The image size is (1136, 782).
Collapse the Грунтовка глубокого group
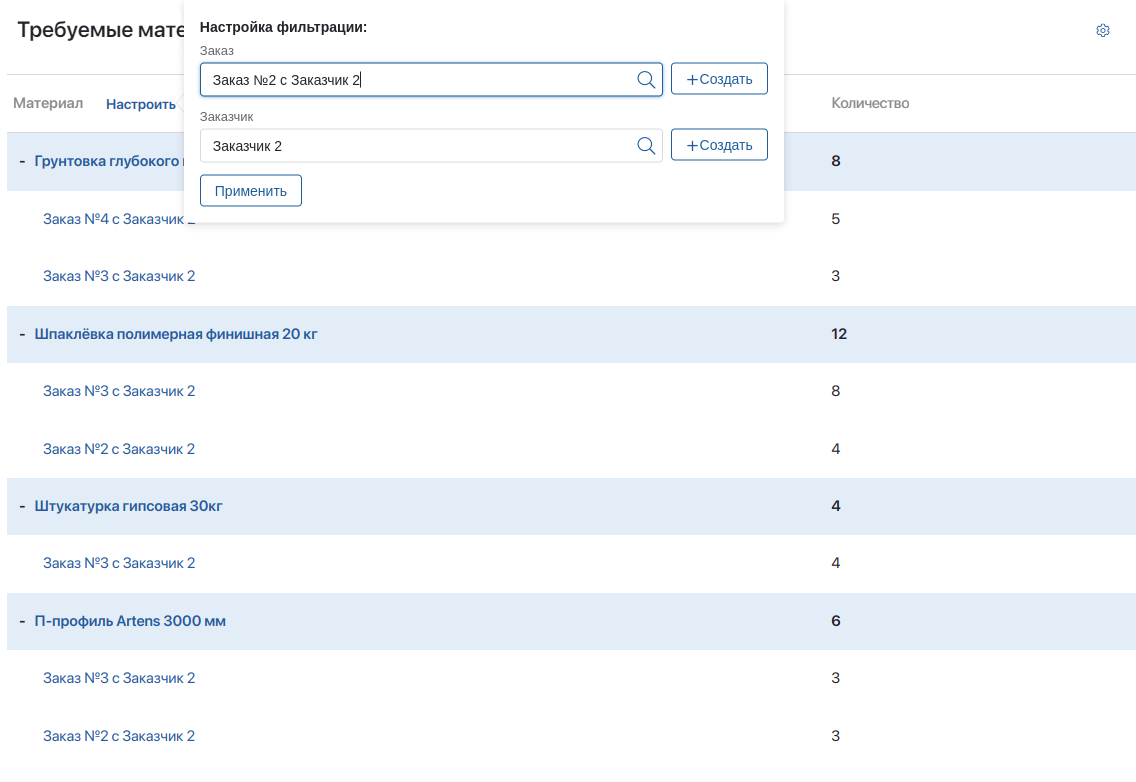coord(22,161)
